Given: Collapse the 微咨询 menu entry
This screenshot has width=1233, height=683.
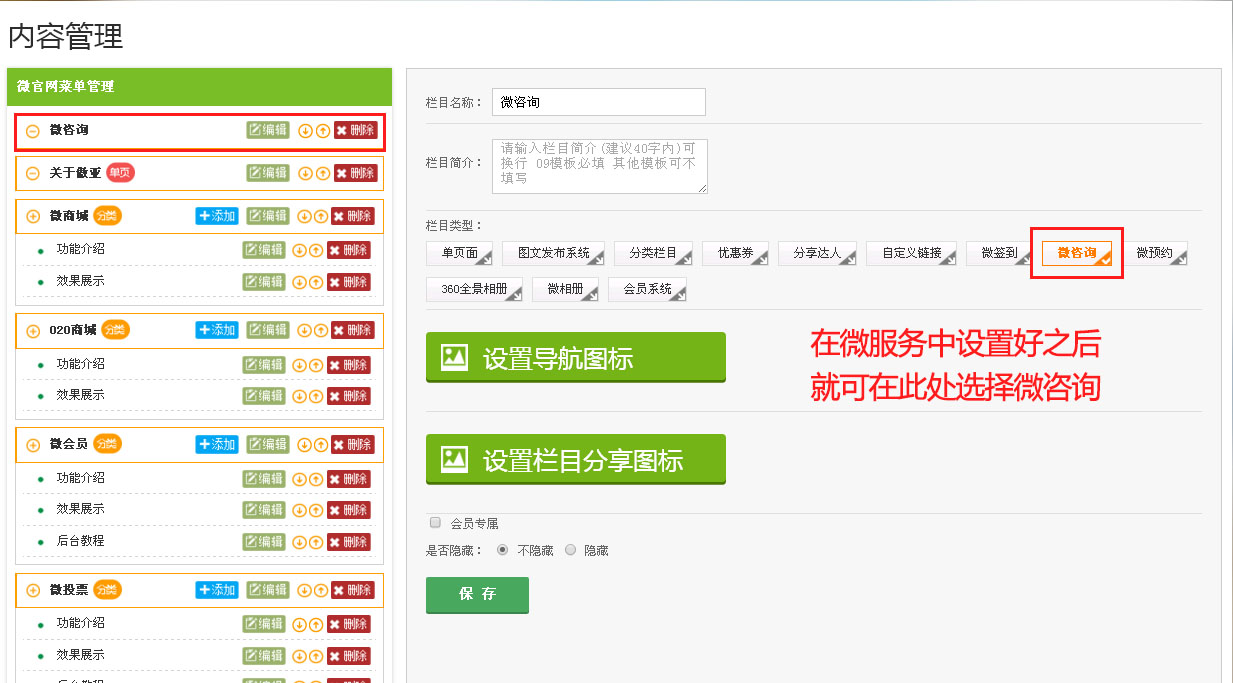Looking at the screenshot, I should click(x=33, y=131).
